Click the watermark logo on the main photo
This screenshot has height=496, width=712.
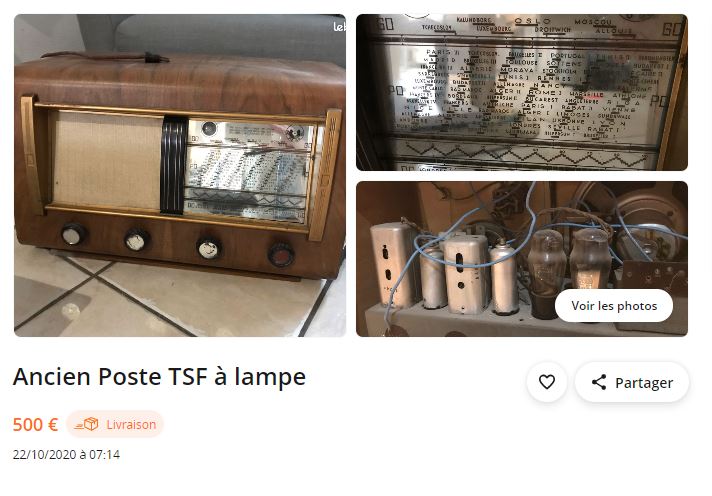tap(339, 27)
